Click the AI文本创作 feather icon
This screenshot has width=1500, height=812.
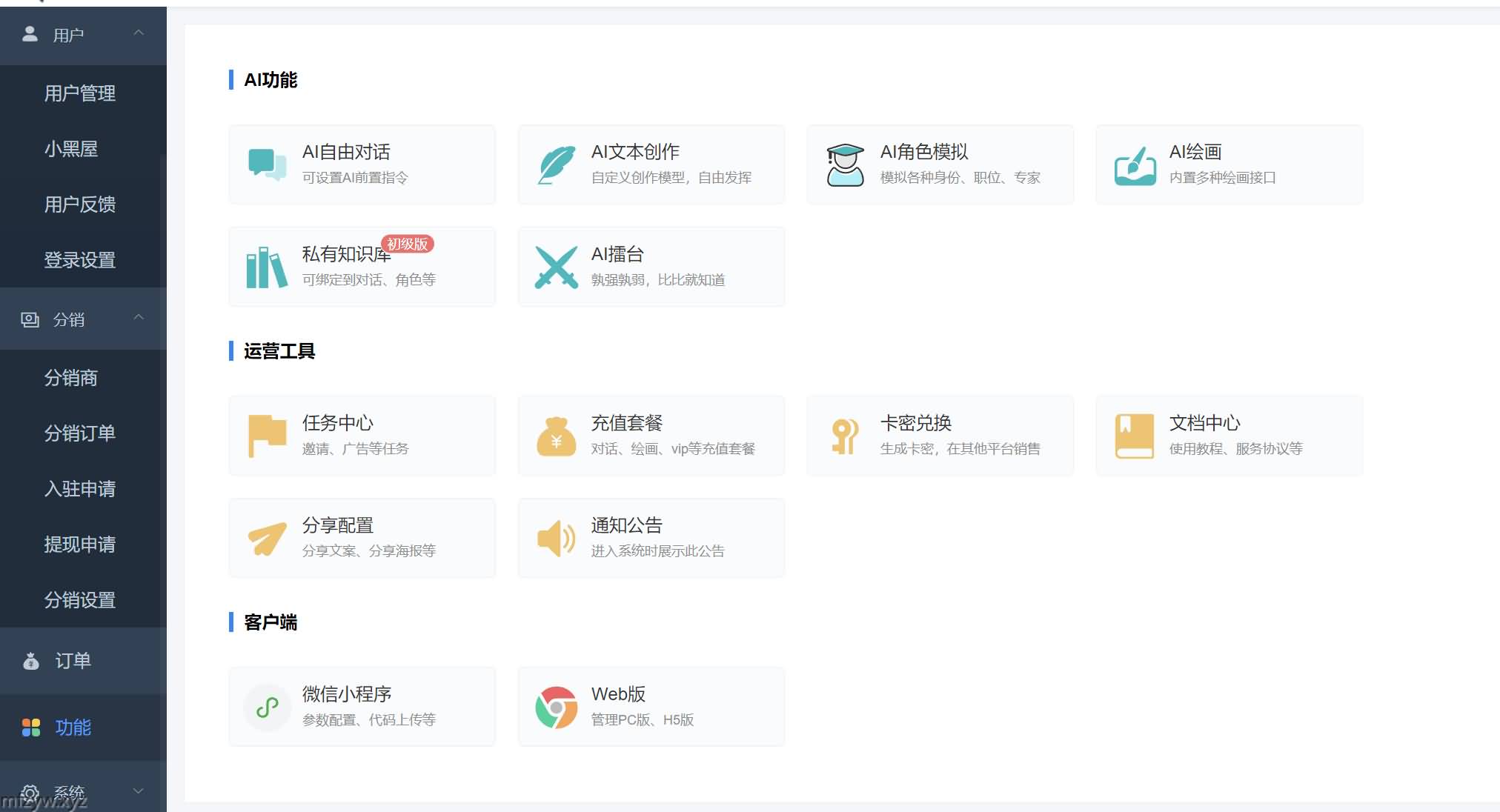[x=556, y=164]
